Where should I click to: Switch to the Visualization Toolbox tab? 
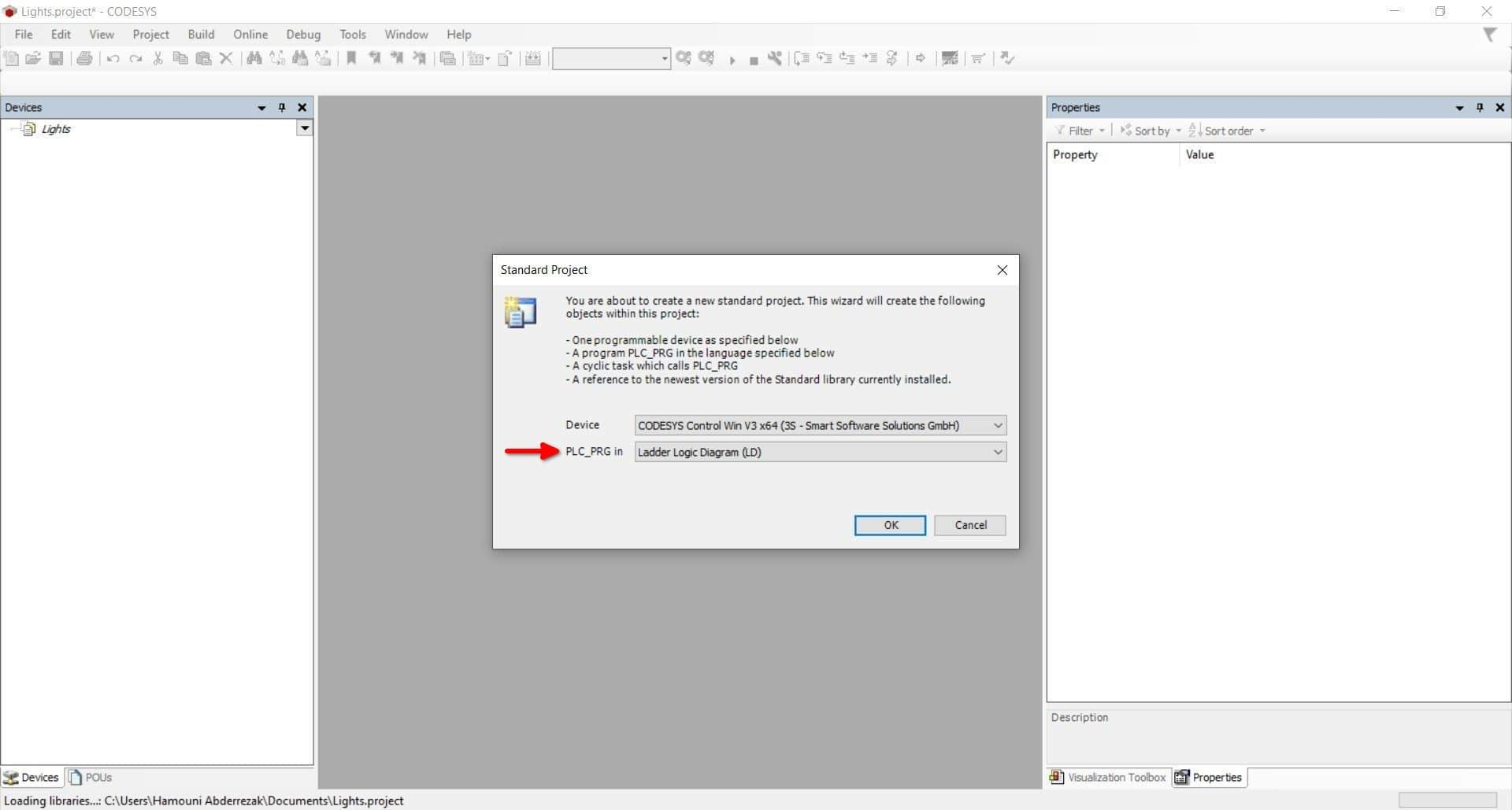tap(1108, 778)
